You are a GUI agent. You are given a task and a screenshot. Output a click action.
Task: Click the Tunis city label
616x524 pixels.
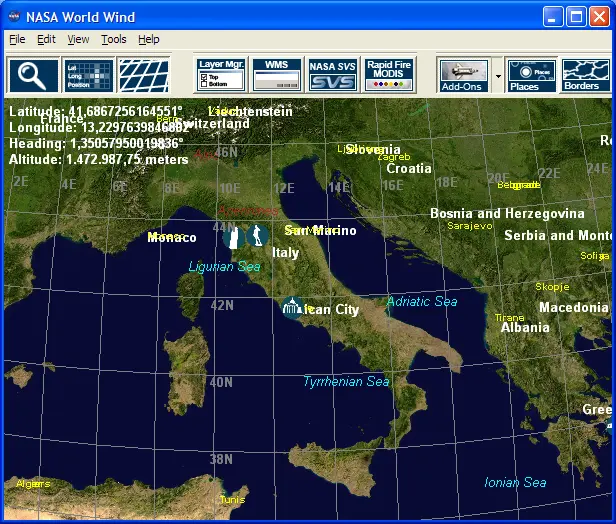tap(232, 500)
